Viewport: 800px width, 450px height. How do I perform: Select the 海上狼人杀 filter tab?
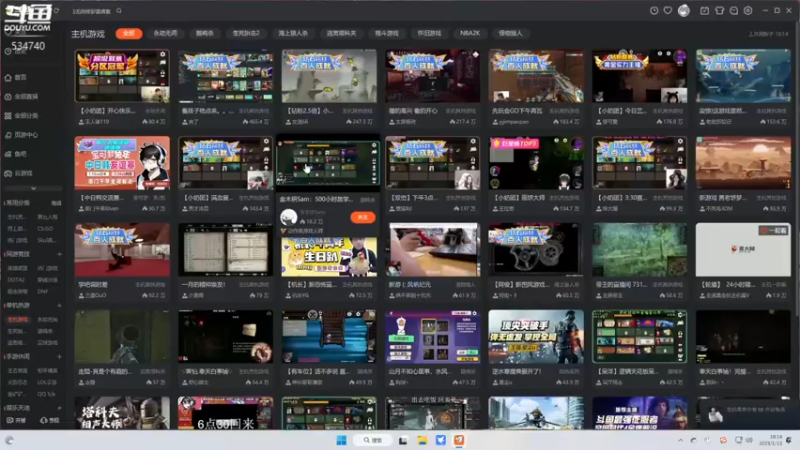[293, 33]
